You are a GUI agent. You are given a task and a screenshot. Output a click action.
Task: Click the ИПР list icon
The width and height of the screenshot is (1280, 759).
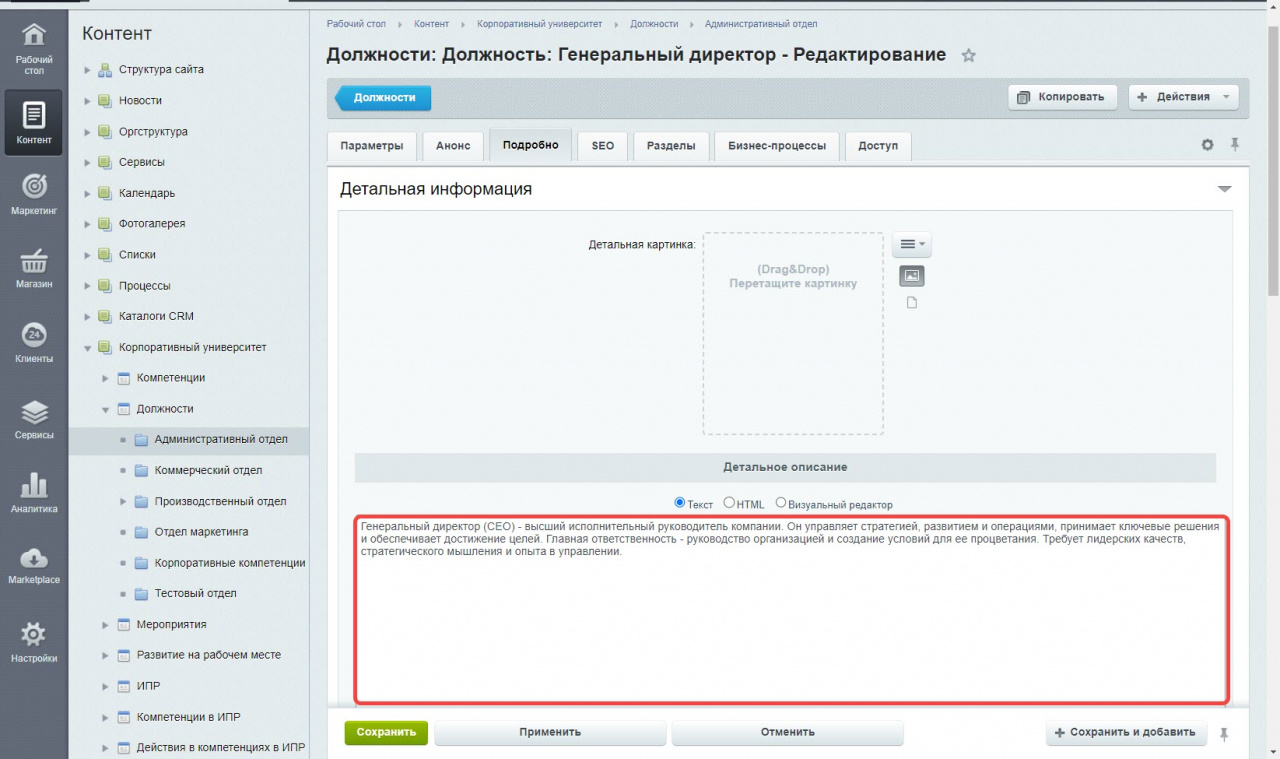(x=124, y=686)
